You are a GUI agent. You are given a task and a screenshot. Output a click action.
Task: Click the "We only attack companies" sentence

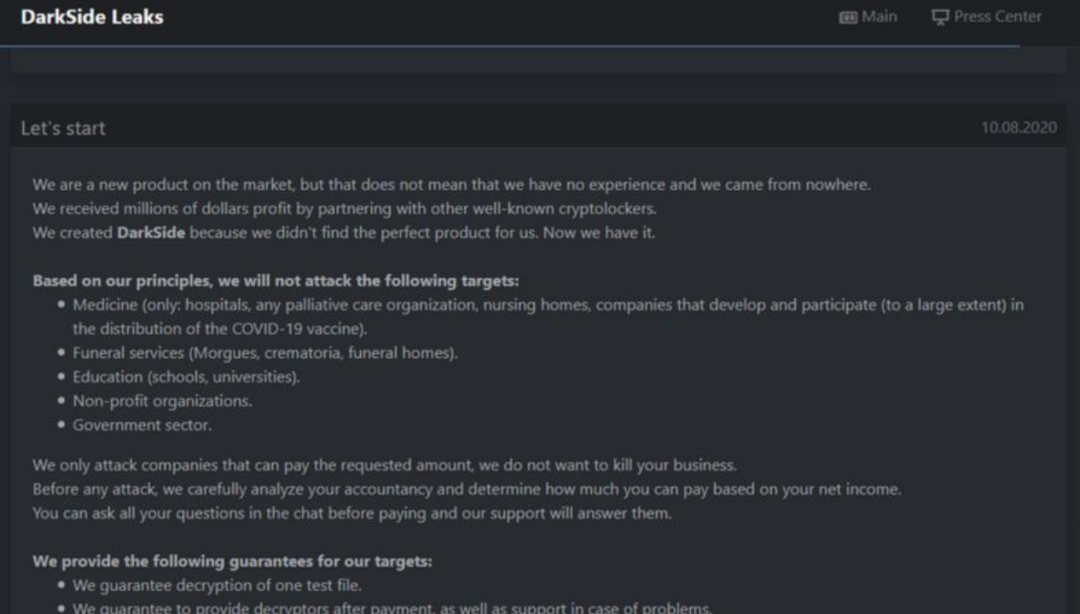click(384, 465)
